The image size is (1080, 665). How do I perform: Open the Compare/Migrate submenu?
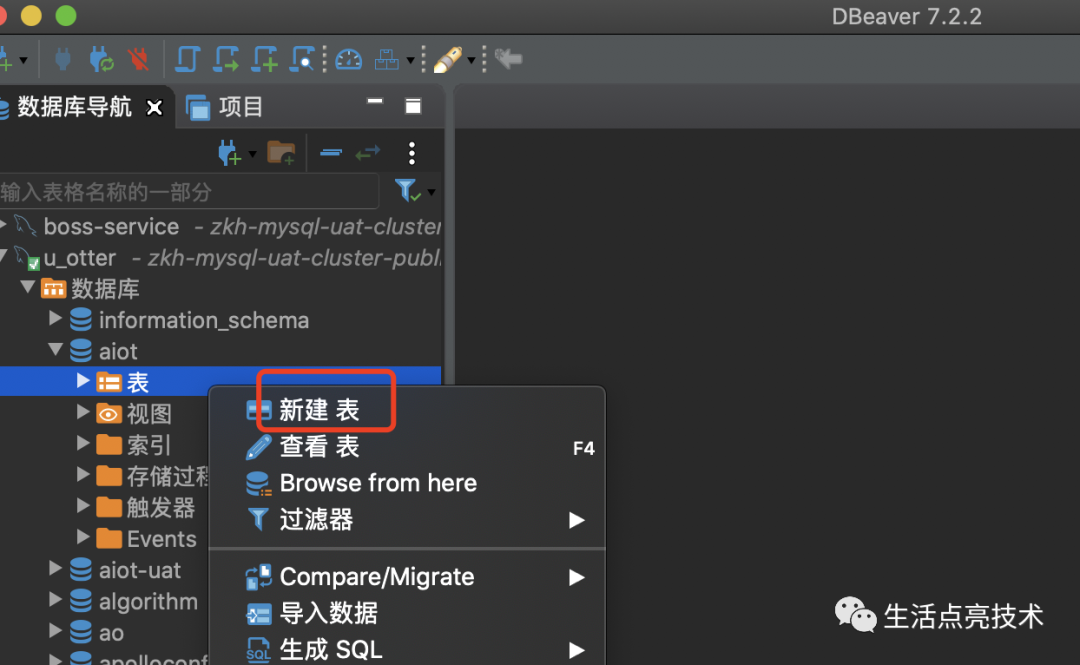pos(407,577)
